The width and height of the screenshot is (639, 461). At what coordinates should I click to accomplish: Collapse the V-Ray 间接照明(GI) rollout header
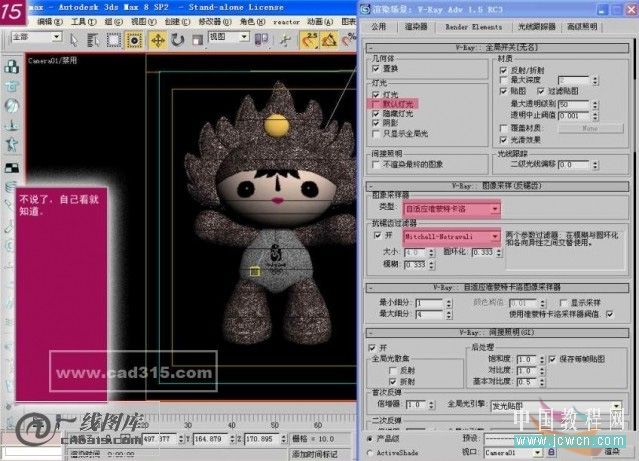(497, 333)
